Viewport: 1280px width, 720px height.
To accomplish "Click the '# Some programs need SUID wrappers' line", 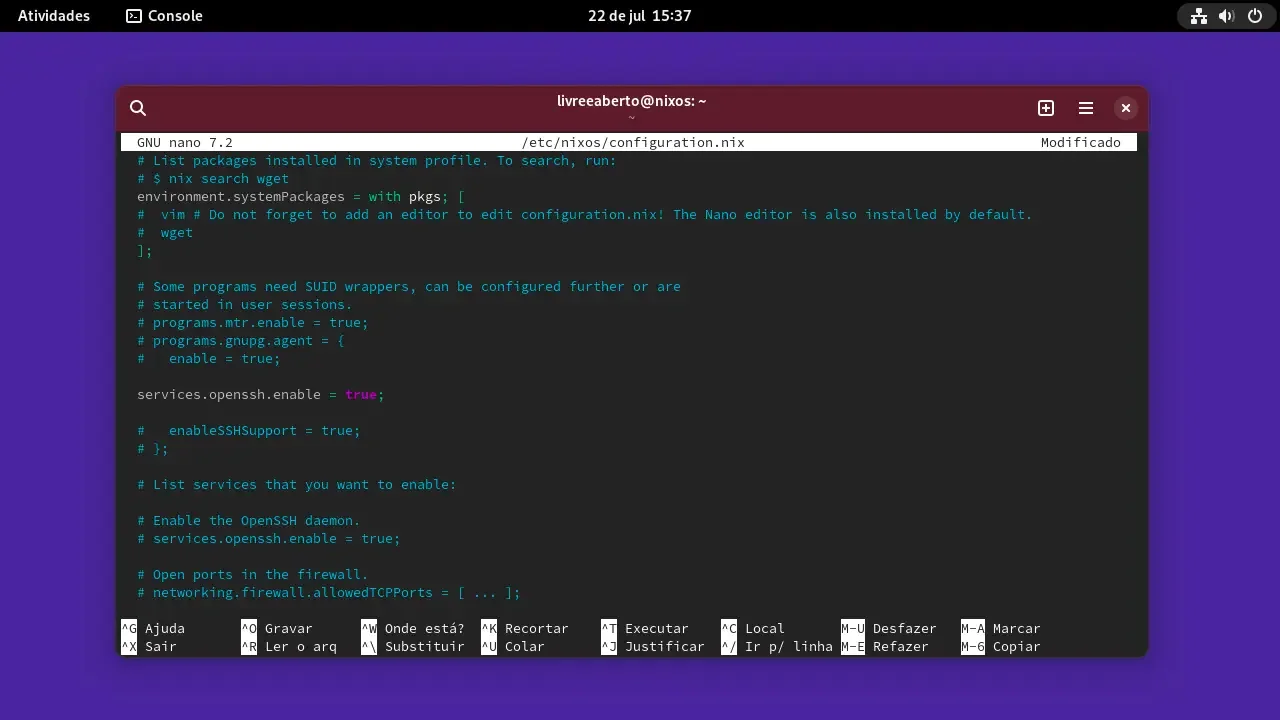I will tap(409, 287).
